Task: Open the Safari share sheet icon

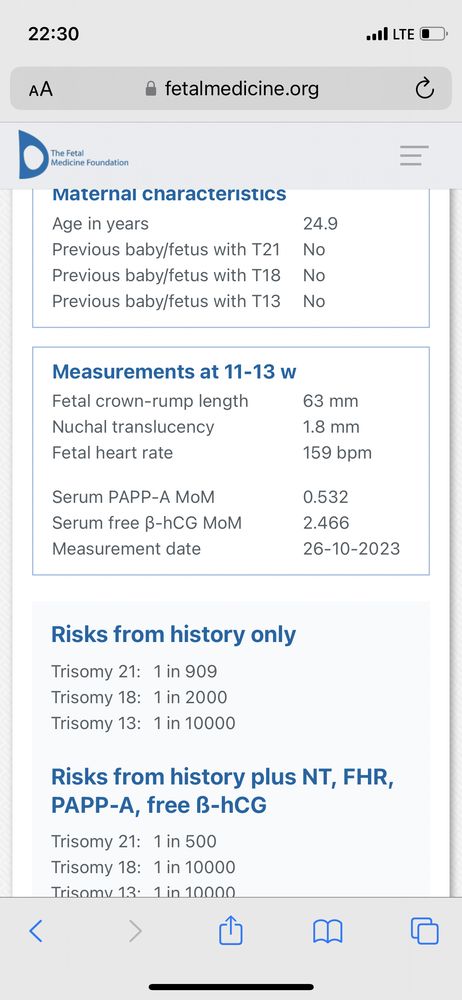Action: [231, 930]
